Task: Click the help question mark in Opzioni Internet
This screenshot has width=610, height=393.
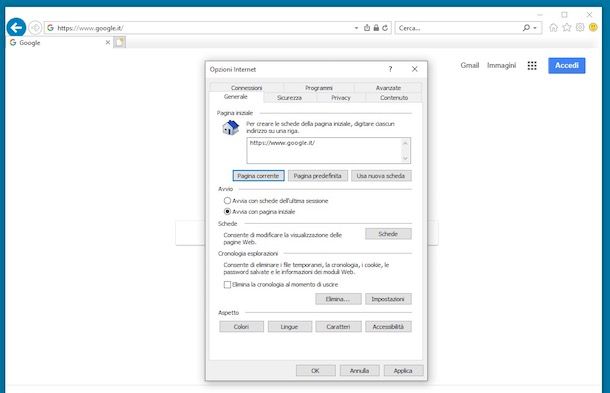Action: pyautogui.click(x=390, y=69)
